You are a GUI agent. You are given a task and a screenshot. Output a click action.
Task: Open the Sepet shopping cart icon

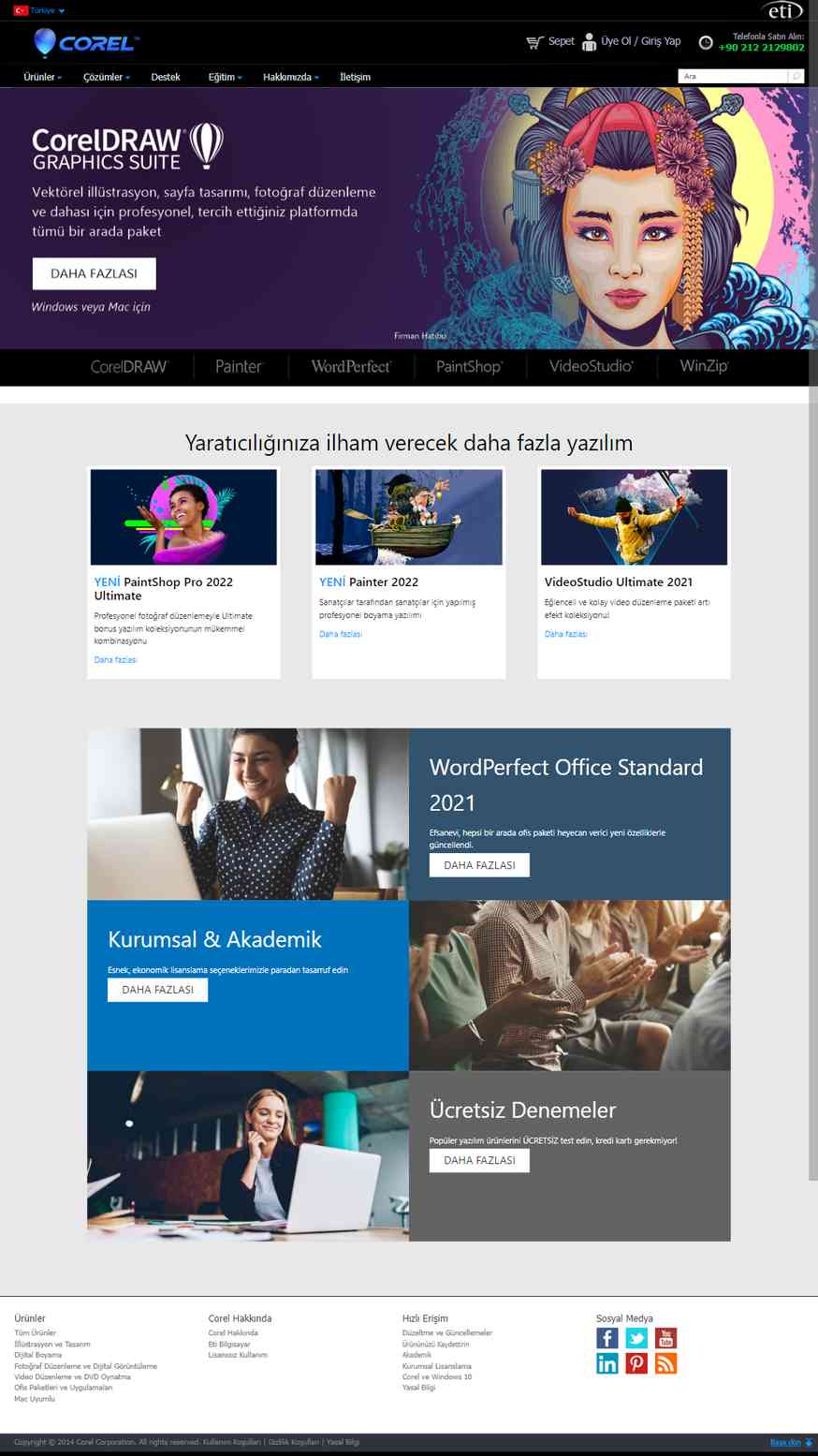534,42
